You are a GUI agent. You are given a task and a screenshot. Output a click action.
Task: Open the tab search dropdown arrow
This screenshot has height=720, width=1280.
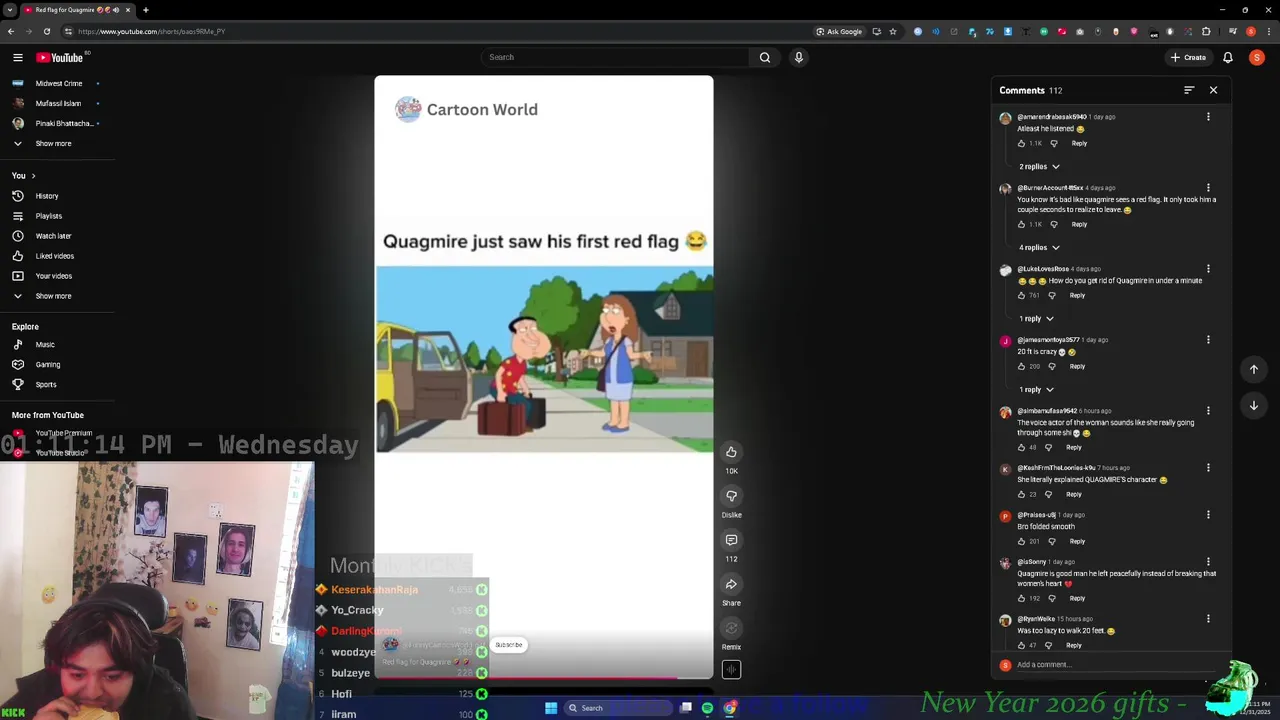(9, 10)
